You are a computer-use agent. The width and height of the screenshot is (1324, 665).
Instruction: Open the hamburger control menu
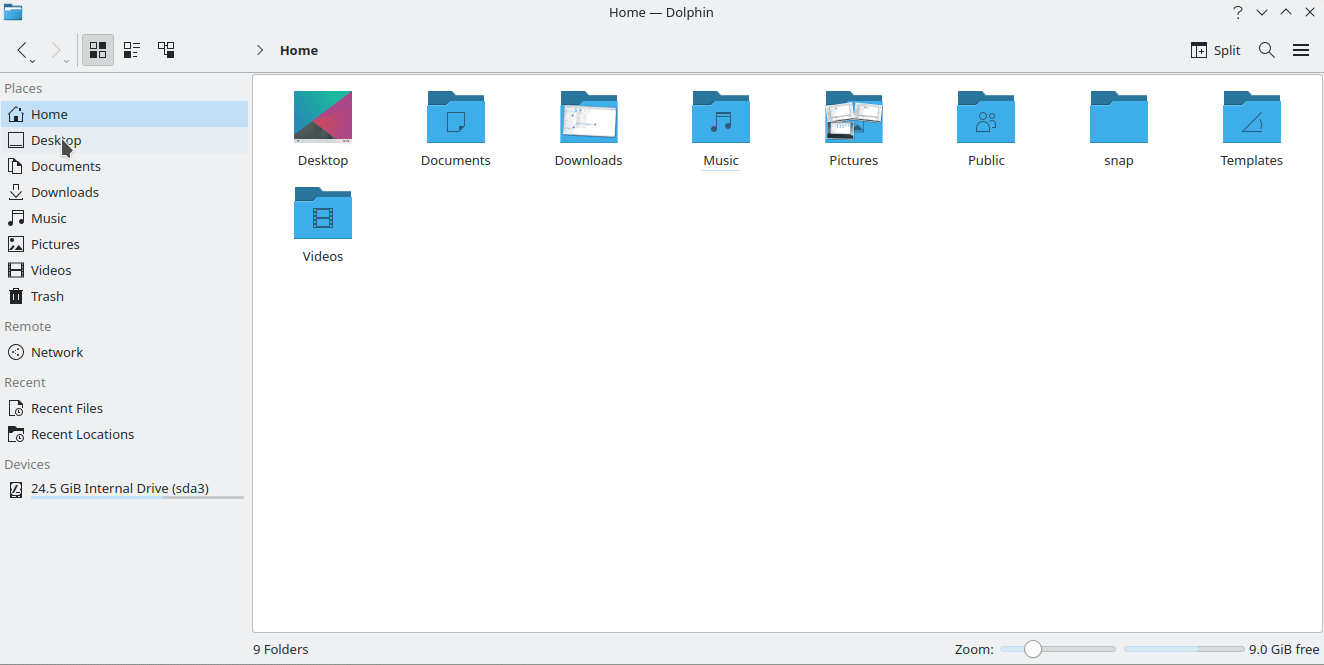[1301, 50]
